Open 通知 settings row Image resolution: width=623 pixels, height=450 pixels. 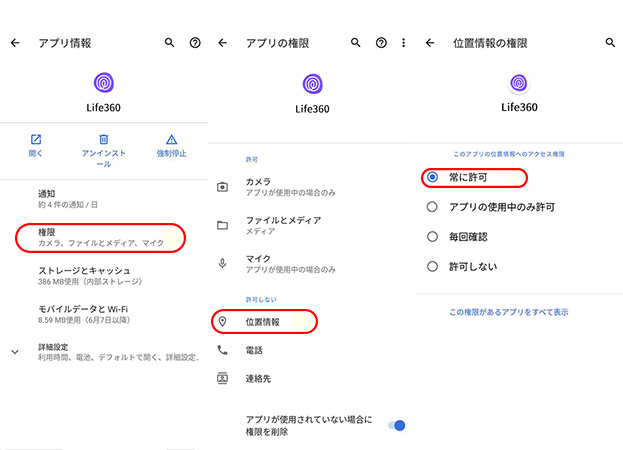(x=104, y=199)
